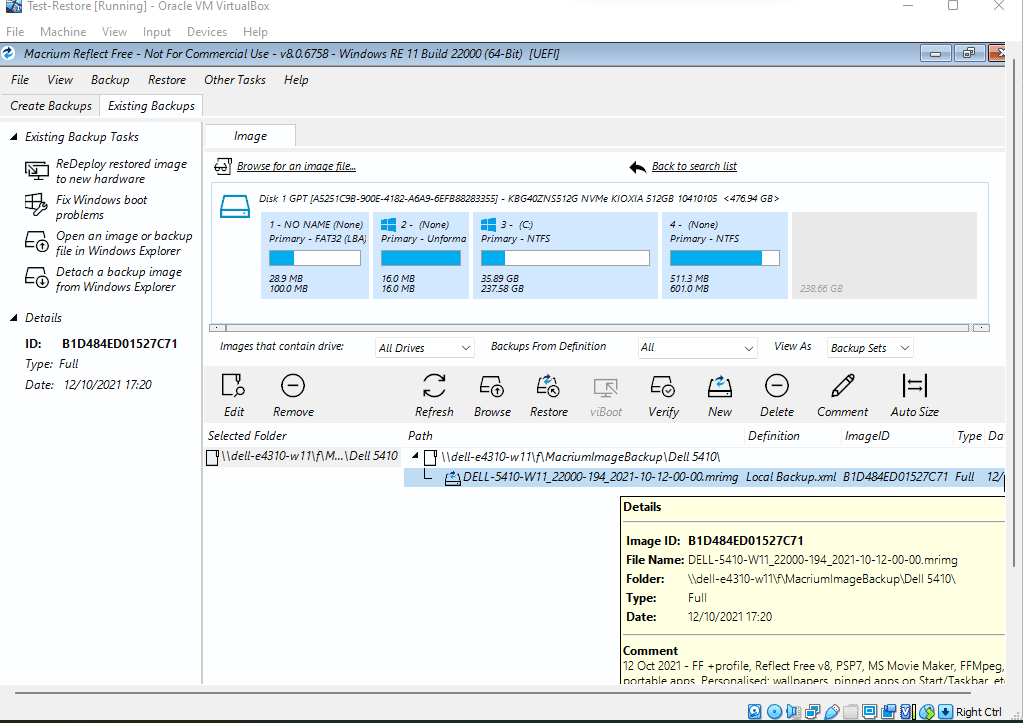Screen dimensions: 1023x723
Task: Click Detach a backup image link
Action: 119,279
